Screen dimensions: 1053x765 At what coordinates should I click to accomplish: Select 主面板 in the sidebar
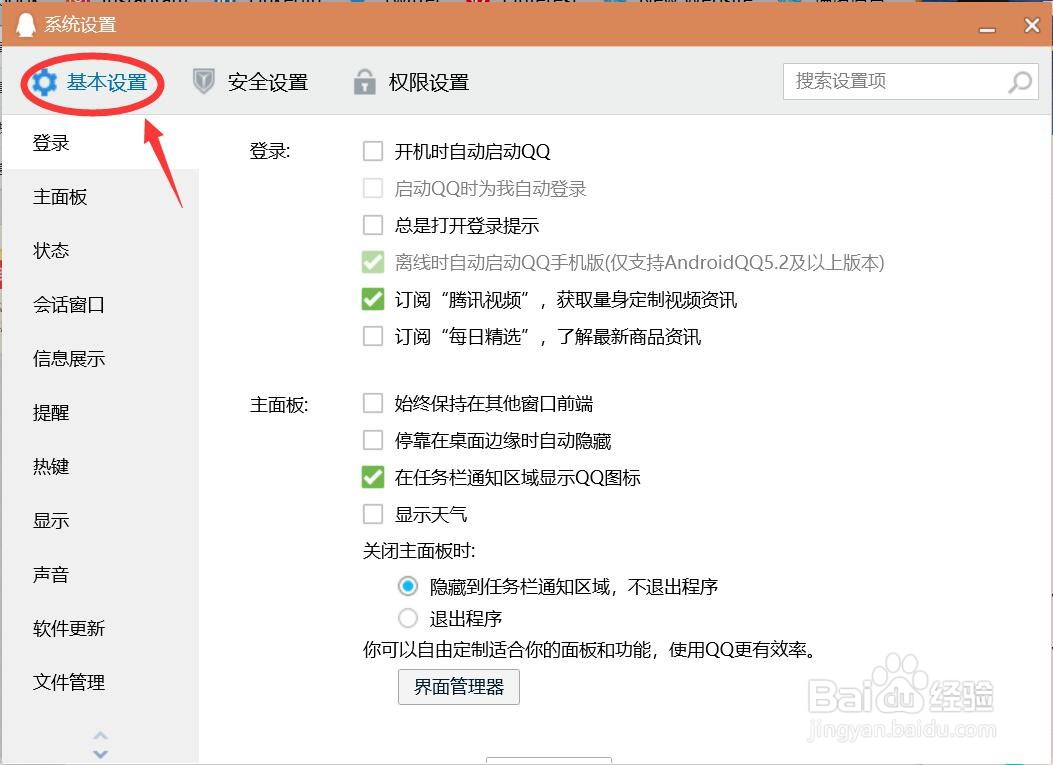(x=101, y=197)
